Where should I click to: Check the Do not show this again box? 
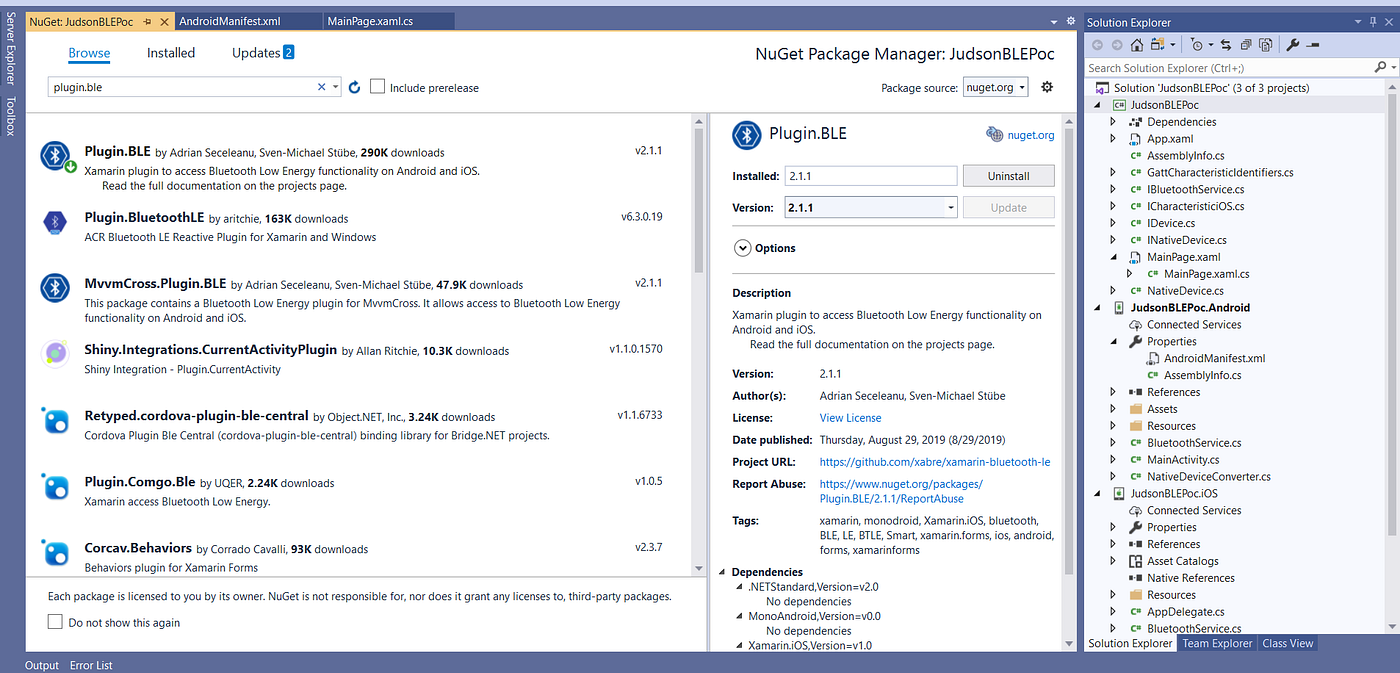tap(55, 622)
